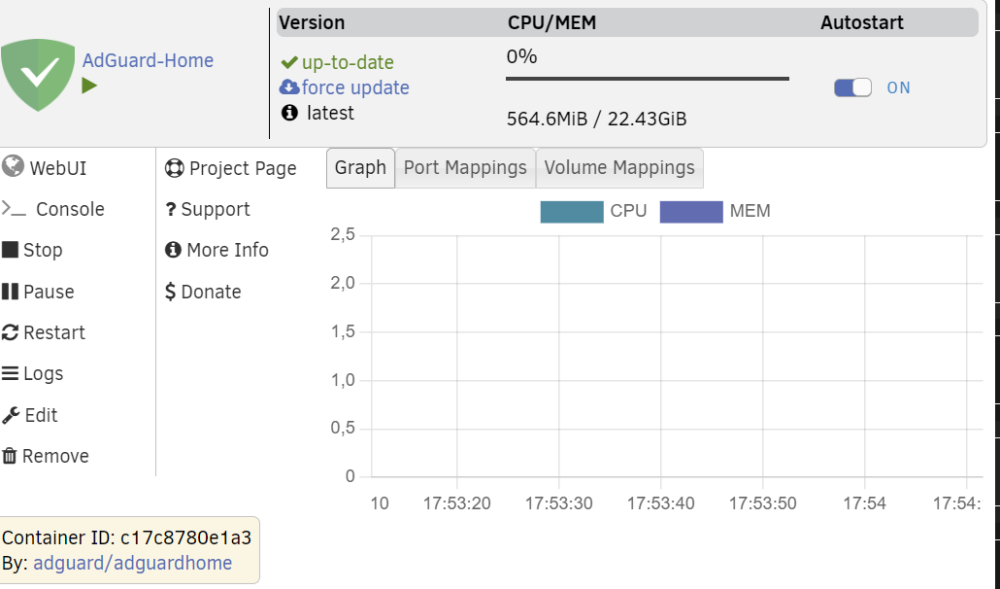Remove the container via the trash icon

(x=10, y=456)
